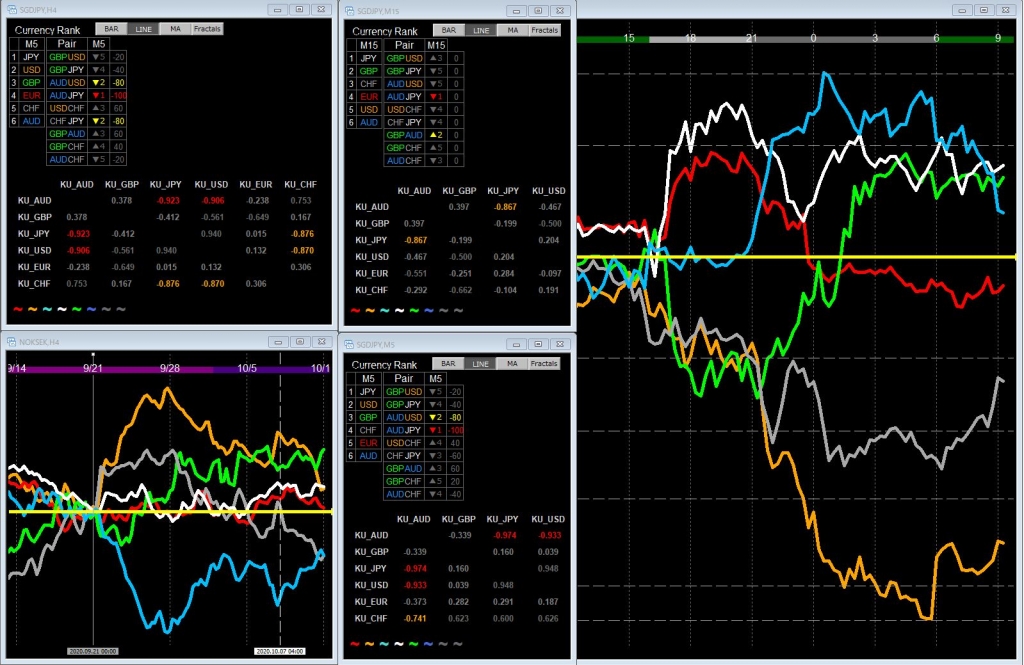The width and height of the screenshot is (1024, 665).
Task: Toggle MA display in SGDJPY,M5 Currency Rank panel
Action: coord(512,364)
